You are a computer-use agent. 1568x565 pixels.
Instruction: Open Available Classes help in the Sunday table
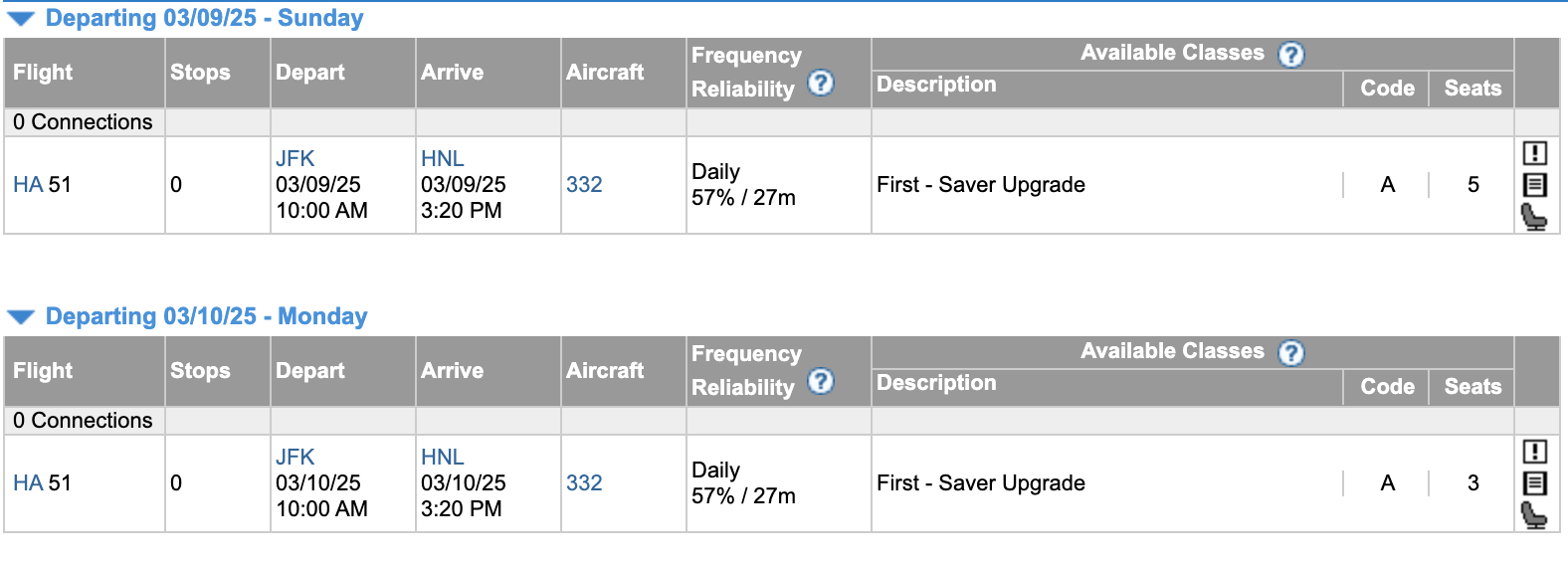click(1291, 55)
